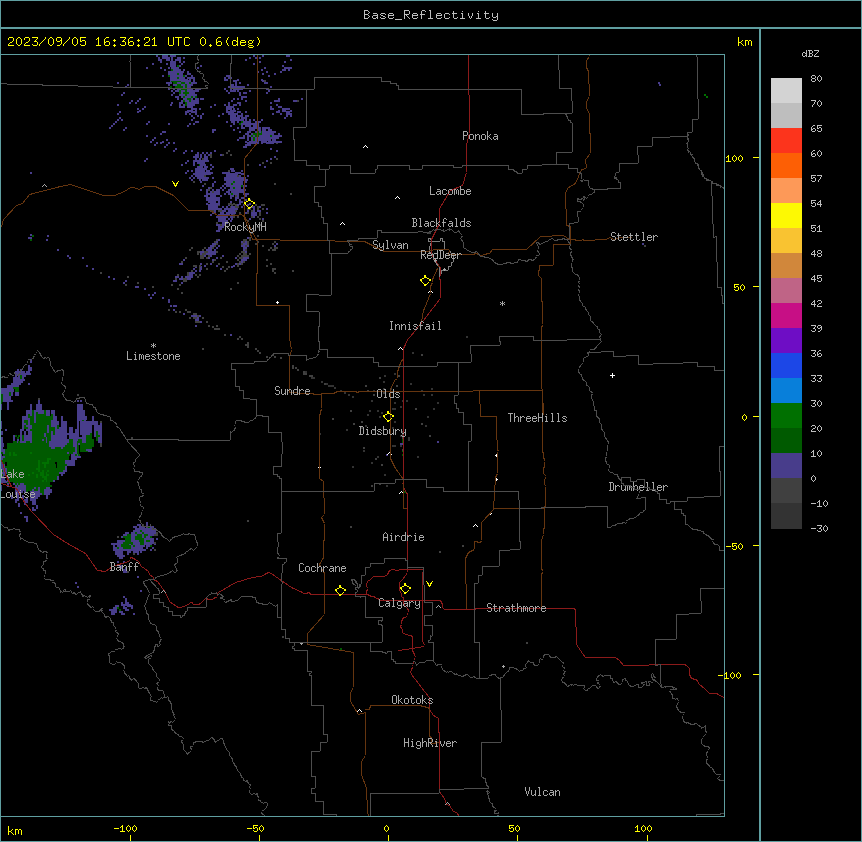The width and height of the screenshot is (862, 842).
Task: Select the yellow station marker south of RedDeer
Action: point(426,281)
